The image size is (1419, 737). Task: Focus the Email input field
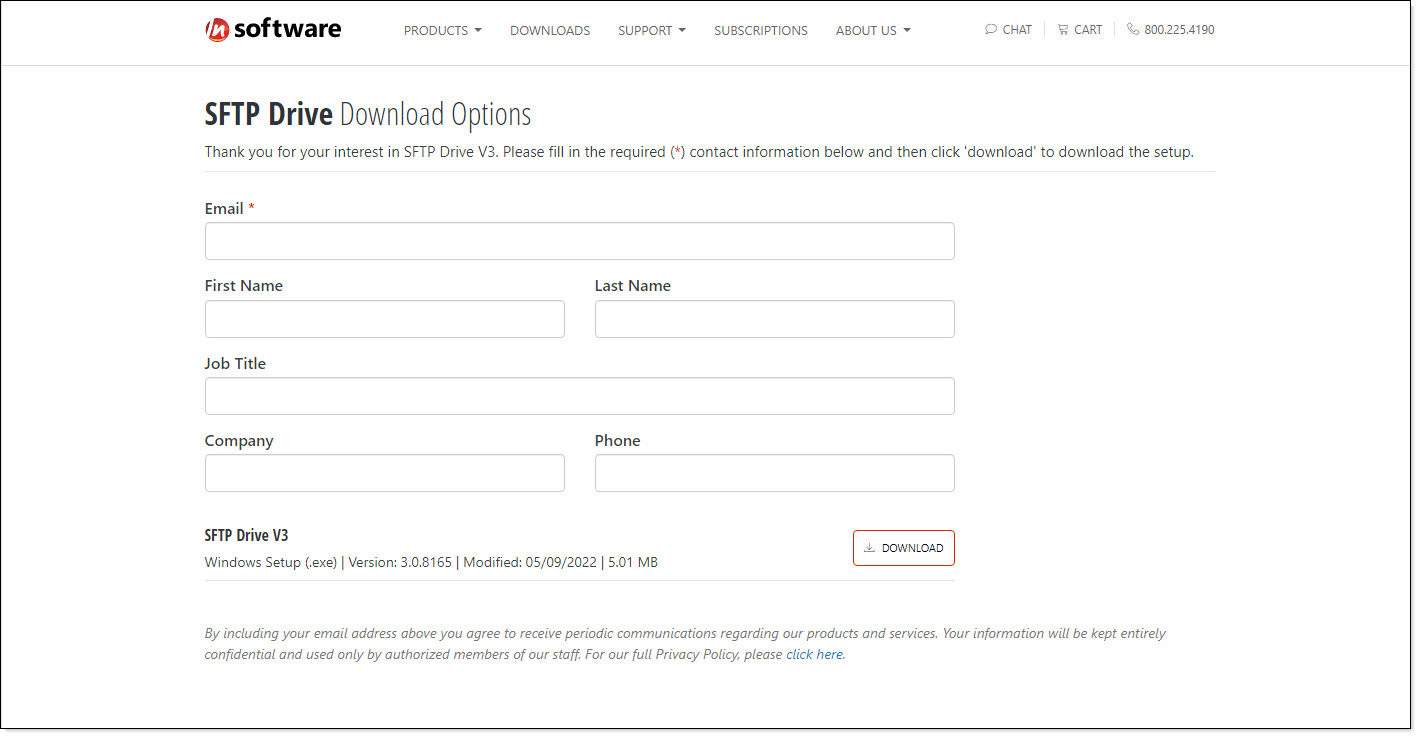pos(580,241)
